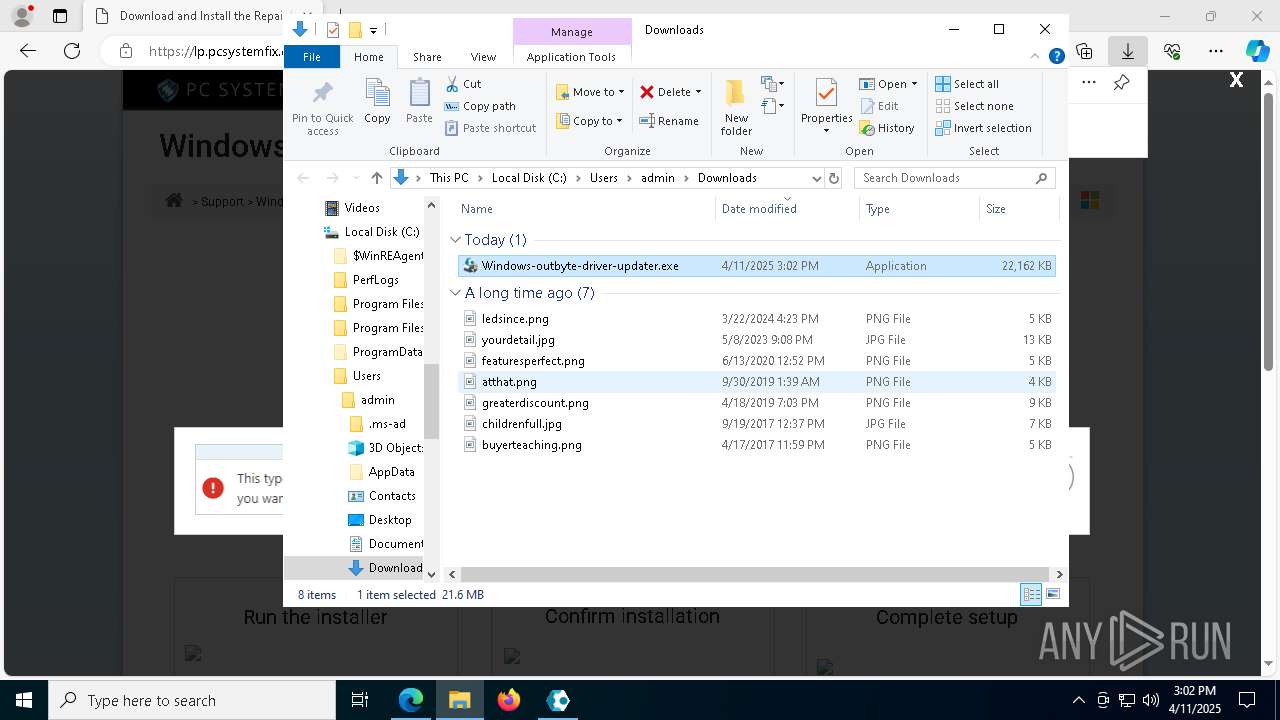
Task: Open Microsoft Edge from taskbar
Action: point(411,700)
